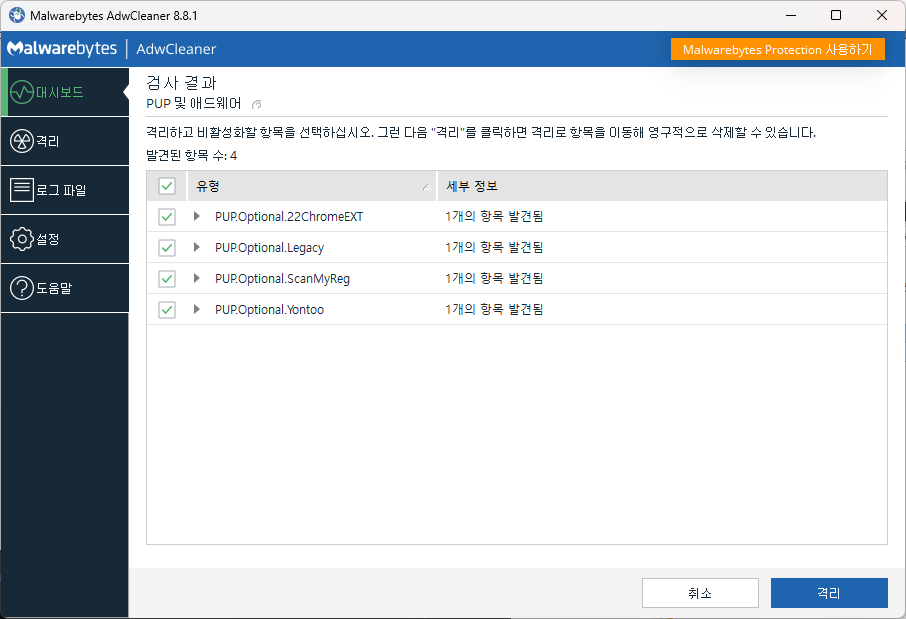Open the 대시보드 dashboard sidebar item
906x619 pixels.
(65, 92)
